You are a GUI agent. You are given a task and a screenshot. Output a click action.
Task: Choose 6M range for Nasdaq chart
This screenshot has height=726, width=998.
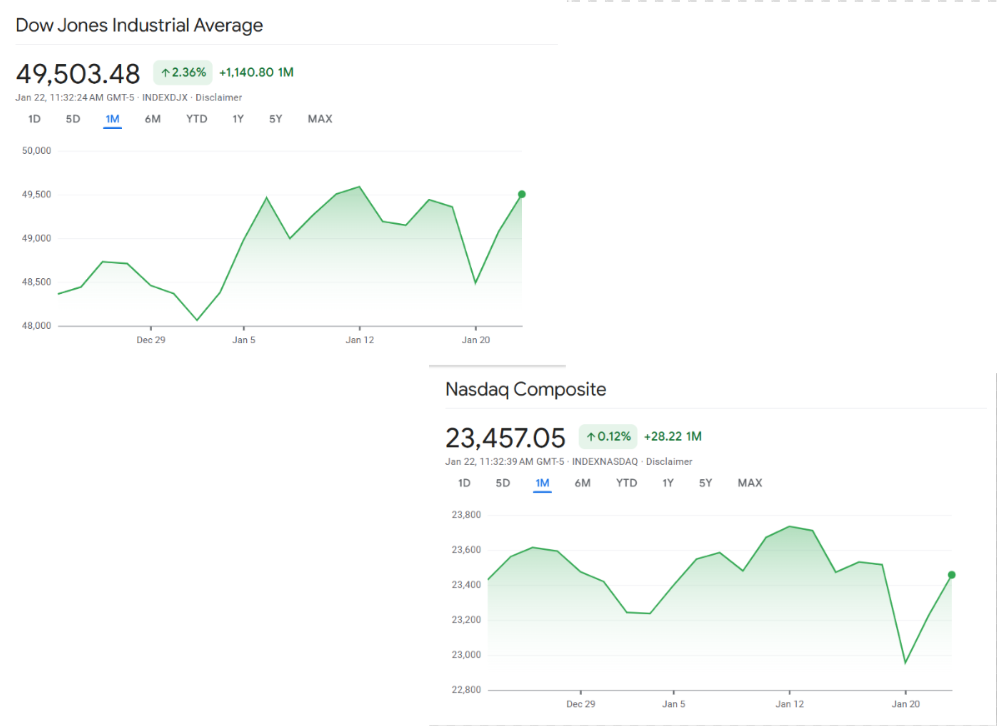[582, 483]
